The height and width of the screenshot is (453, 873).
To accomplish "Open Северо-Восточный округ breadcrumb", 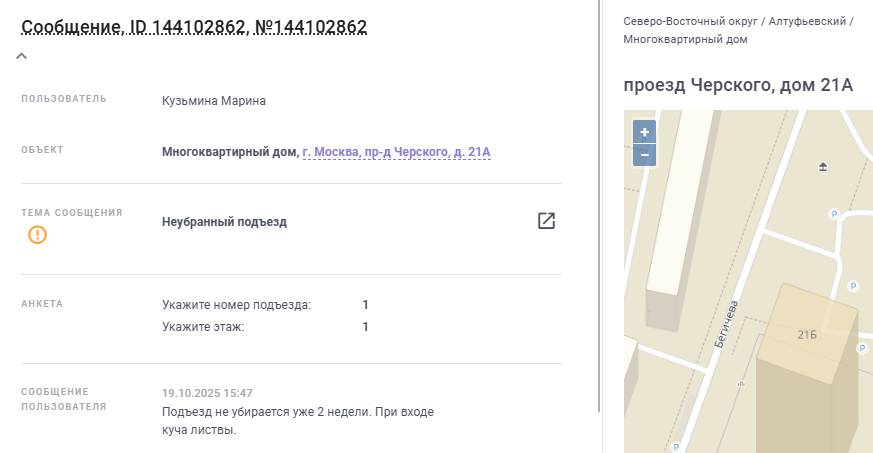I will click(688, 21).
